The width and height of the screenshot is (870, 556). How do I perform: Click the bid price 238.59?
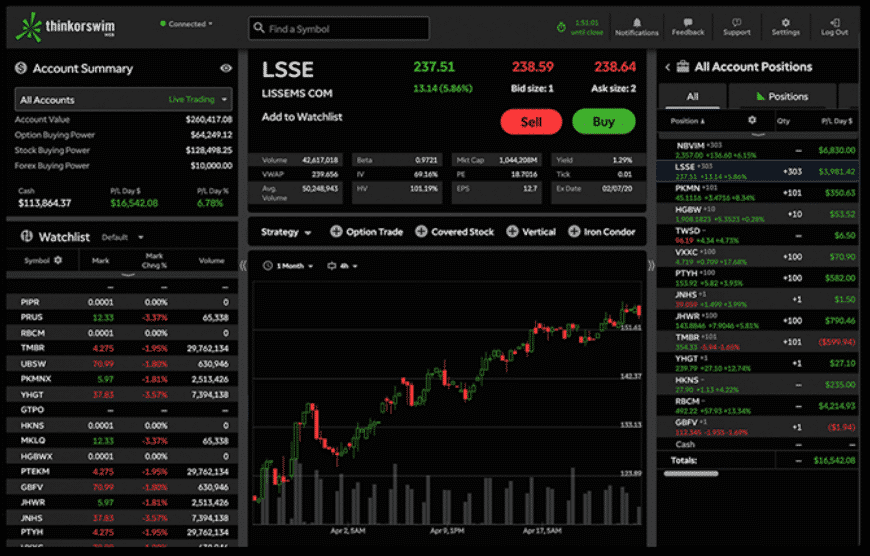click(x=532, y=67)
